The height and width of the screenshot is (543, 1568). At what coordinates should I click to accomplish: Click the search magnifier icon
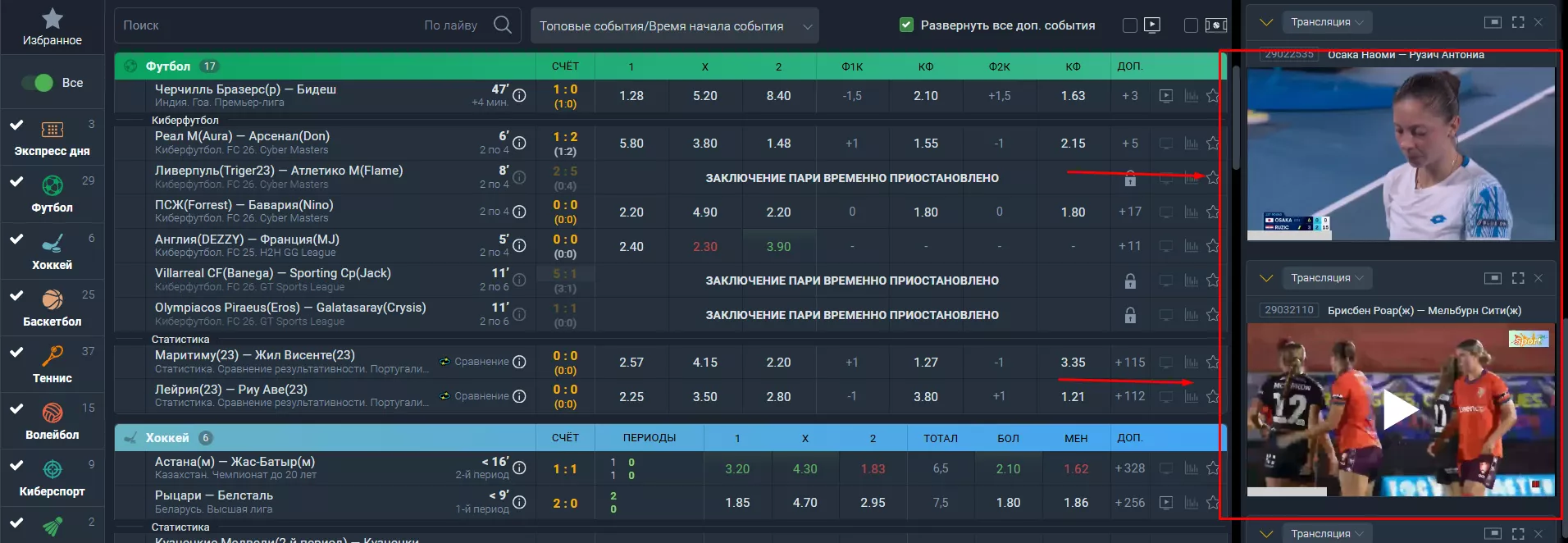pyautogui.click(x=503, y=25)
